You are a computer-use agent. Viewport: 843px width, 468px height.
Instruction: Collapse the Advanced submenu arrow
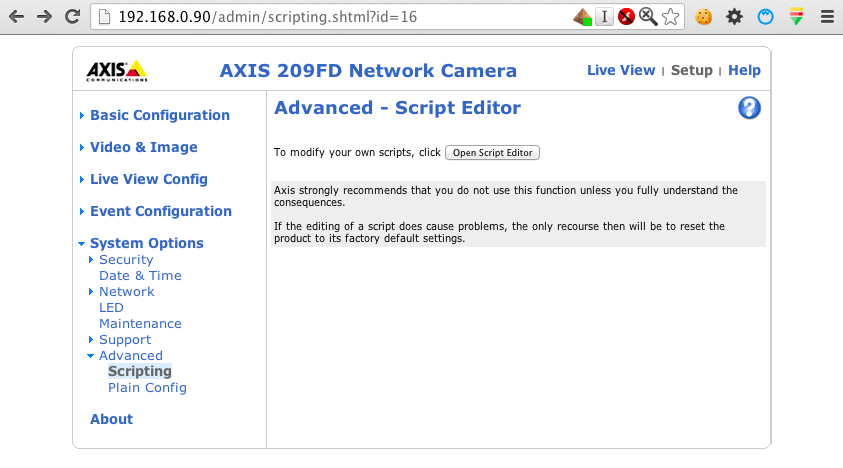click(90, 356)
